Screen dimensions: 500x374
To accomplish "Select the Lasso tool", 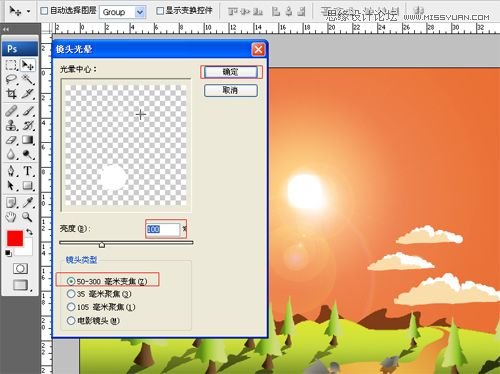I will coord(11,79).
